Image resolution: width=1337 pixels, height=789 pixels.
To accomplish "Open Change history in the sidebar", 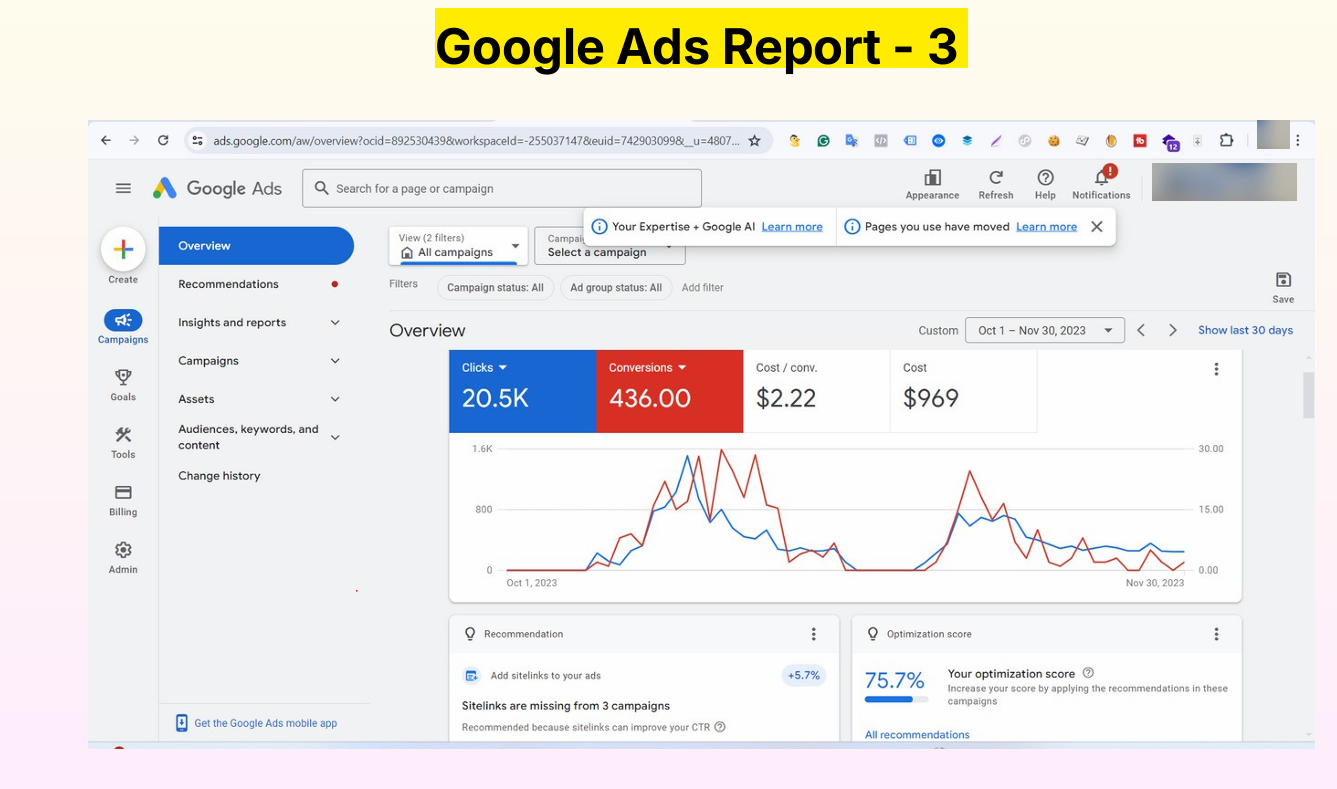I will (x=219, y=476).
